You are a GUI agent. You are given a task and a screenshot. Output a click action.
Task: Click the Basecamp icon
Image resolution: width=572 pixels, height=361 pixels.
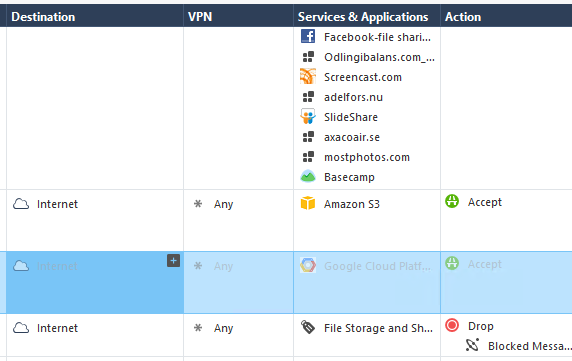pyautogui.click(x=308, y=176)
